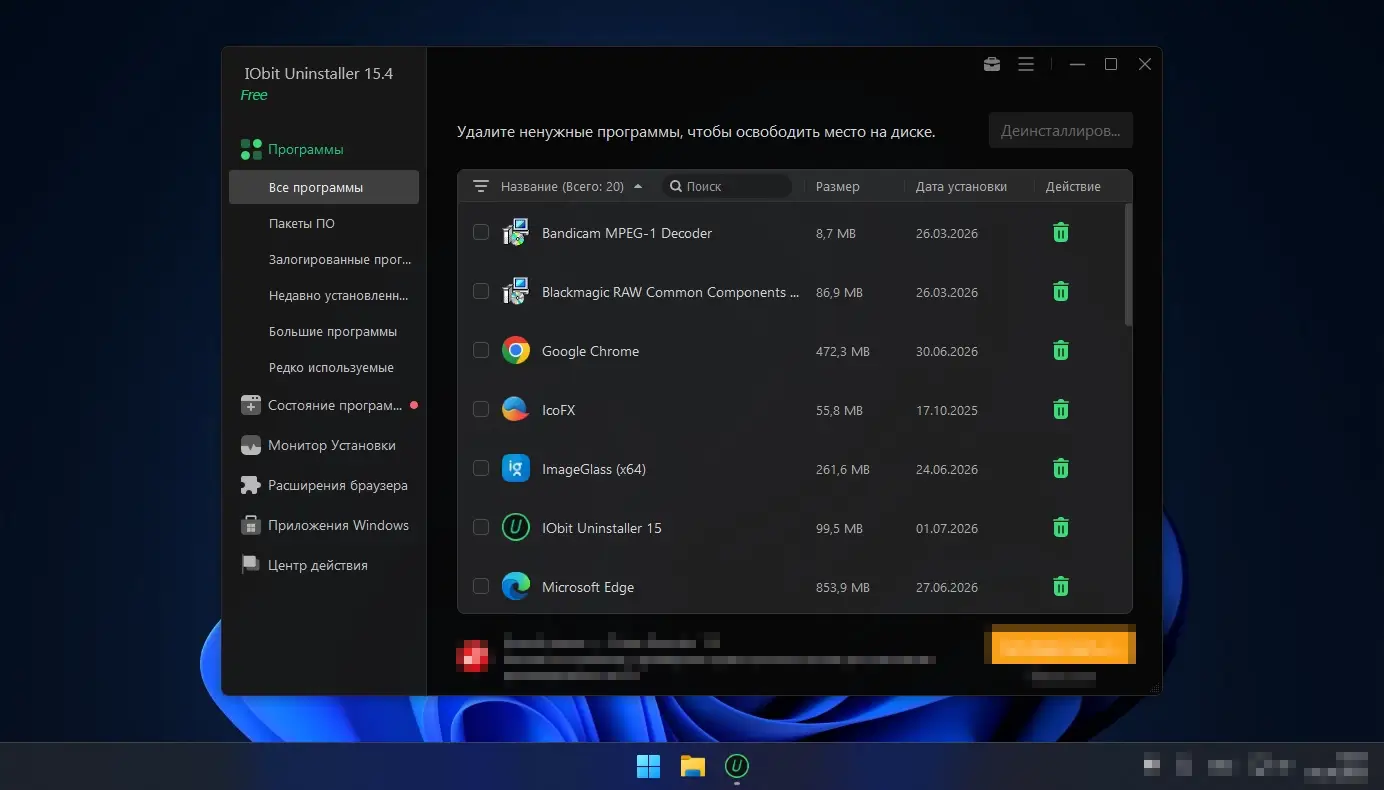Sort by Дата установки column header
Screen dimensions: 1384x790
pyautogui.click(x=961, y=187)
